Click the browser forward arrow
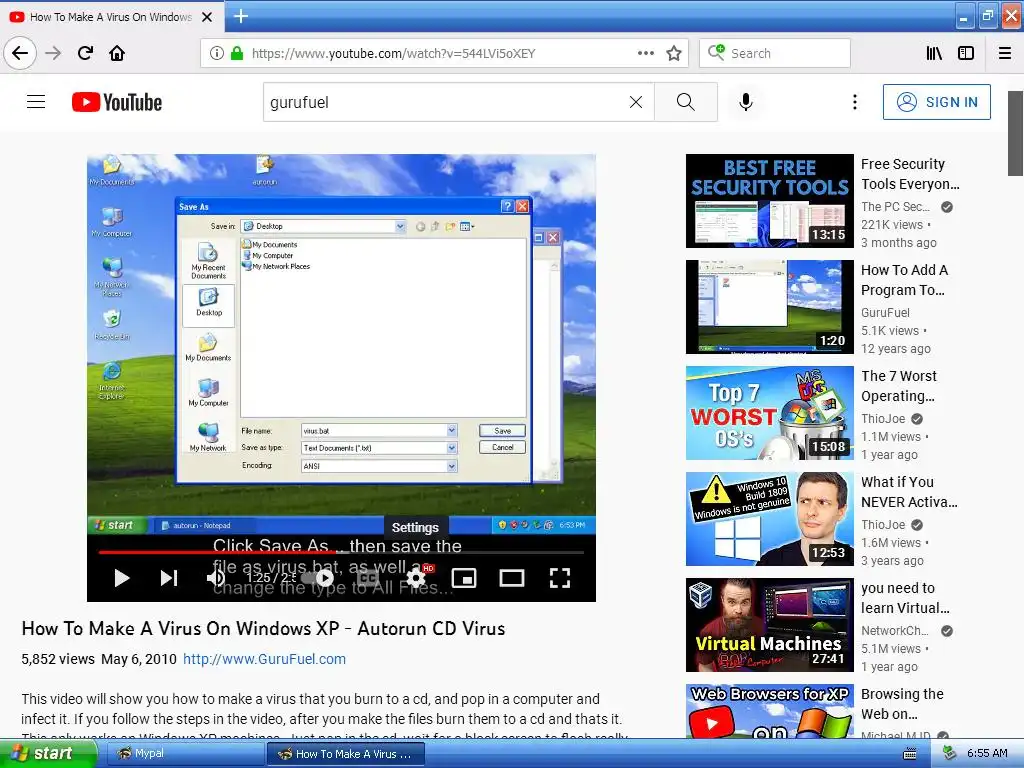This screenshot has height=768, width=1024. point(53,53)
